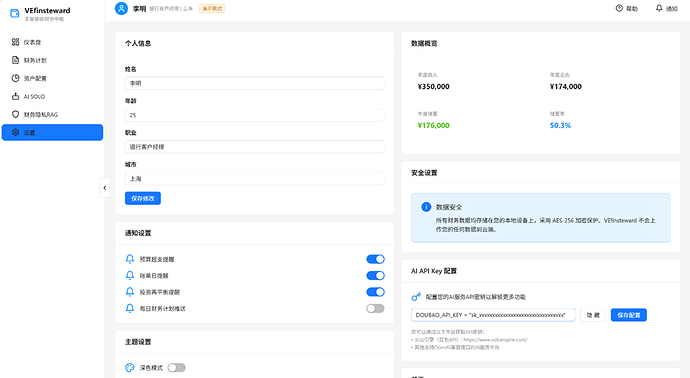Click the ¥174,000 annual expense value
This screenshot has width=690, height=378.
pos(565,87)
